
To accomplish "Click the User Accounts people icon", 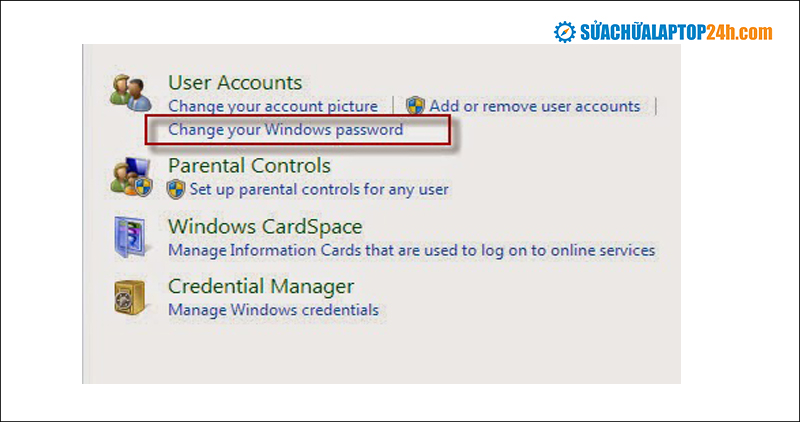I will point(131,92).
